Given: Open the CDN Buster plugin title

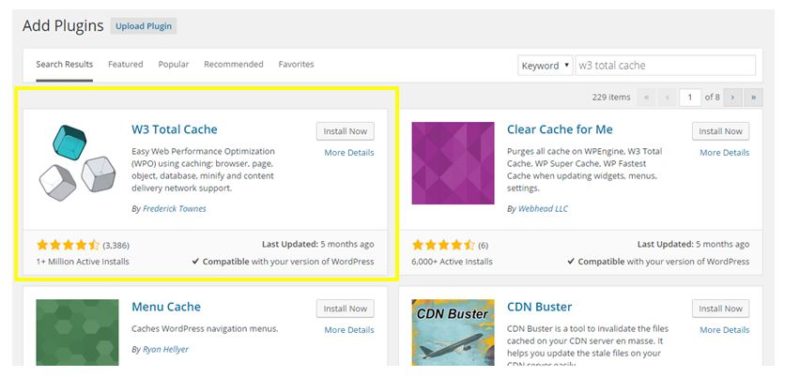Looking at the screenshot, I should pyautogui.click(x=539, y=307).
